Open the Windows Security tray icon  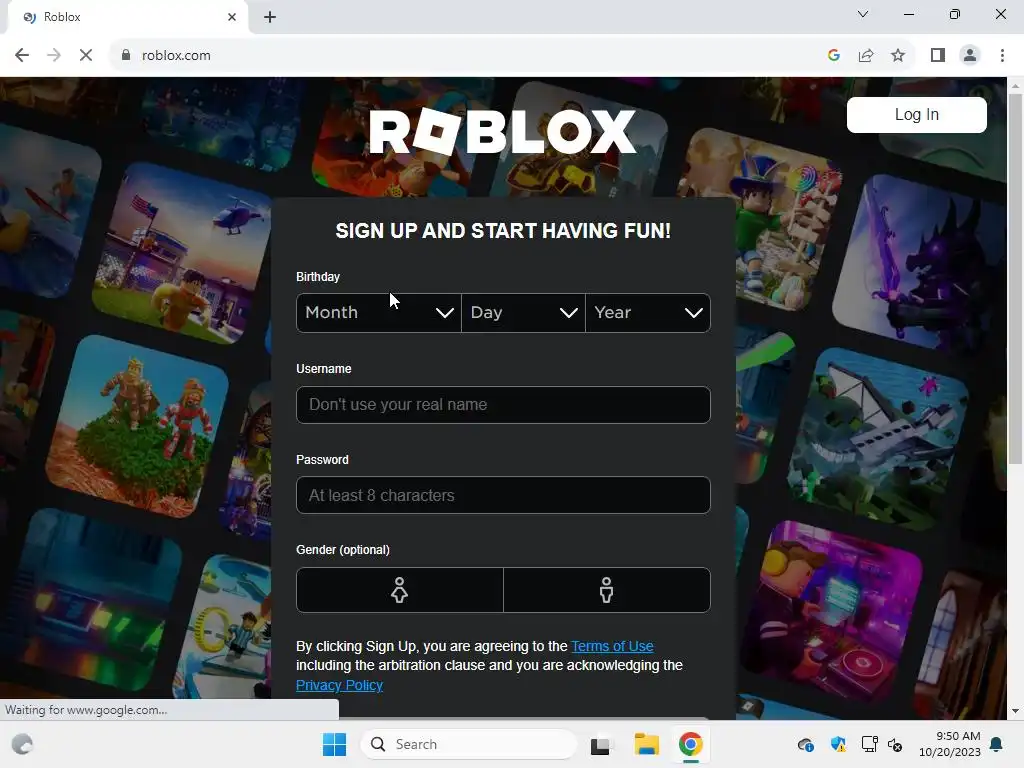[838, 744]
